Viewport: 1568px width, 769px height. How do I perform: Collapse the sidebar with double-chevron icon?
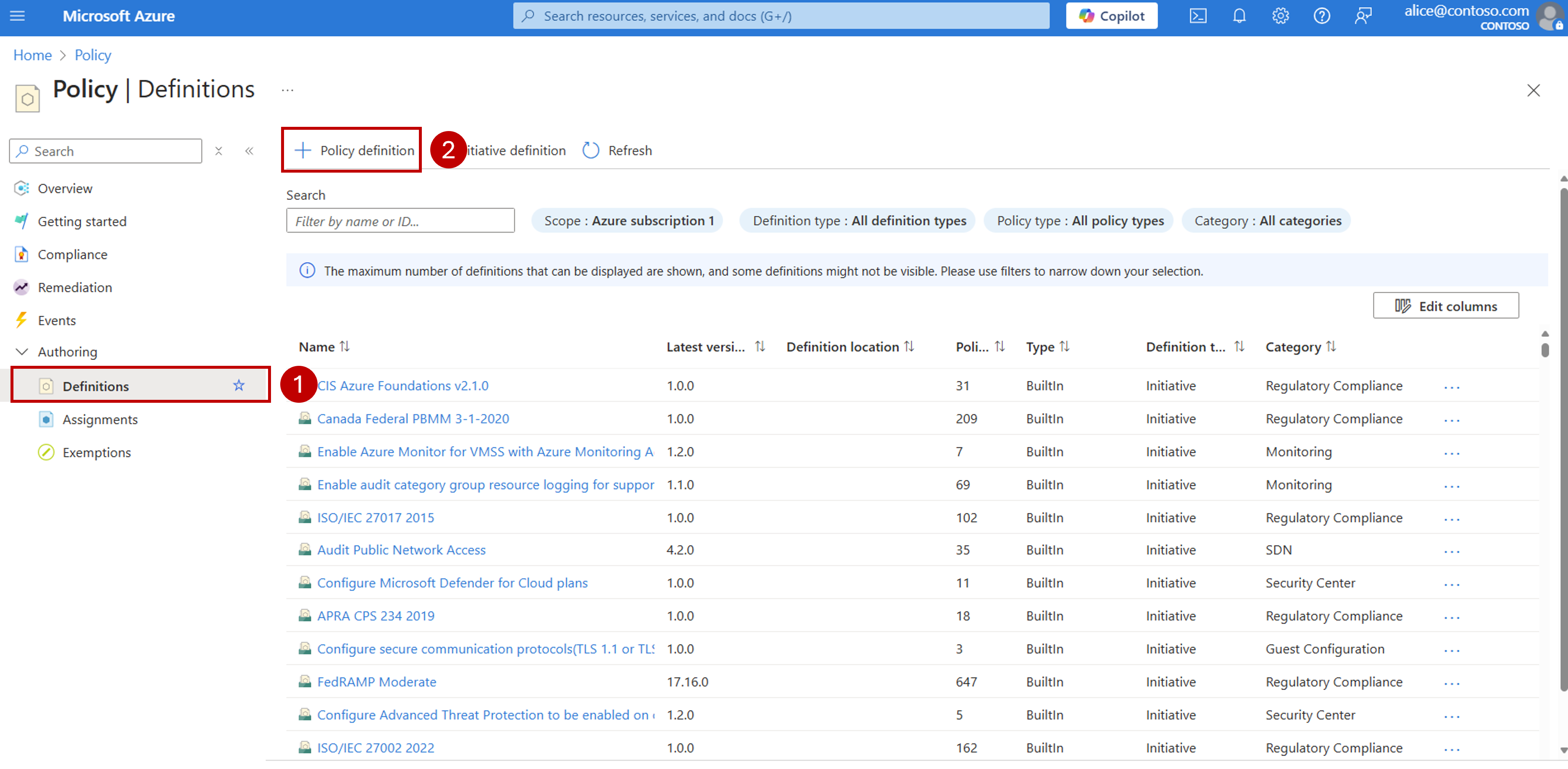click(249, 151)
